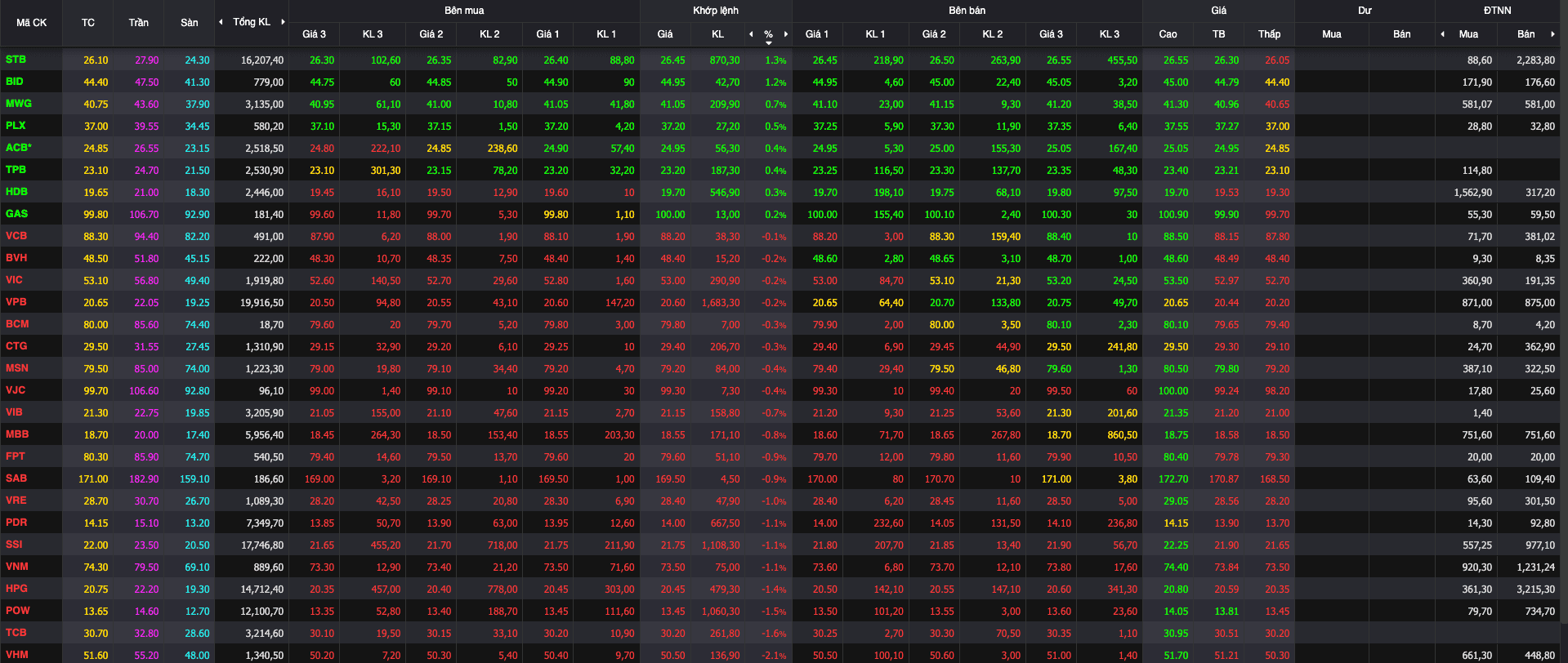Select the VIB ticker
Image resolution: width=1568 pixels, height=663 pixels.
14,412
